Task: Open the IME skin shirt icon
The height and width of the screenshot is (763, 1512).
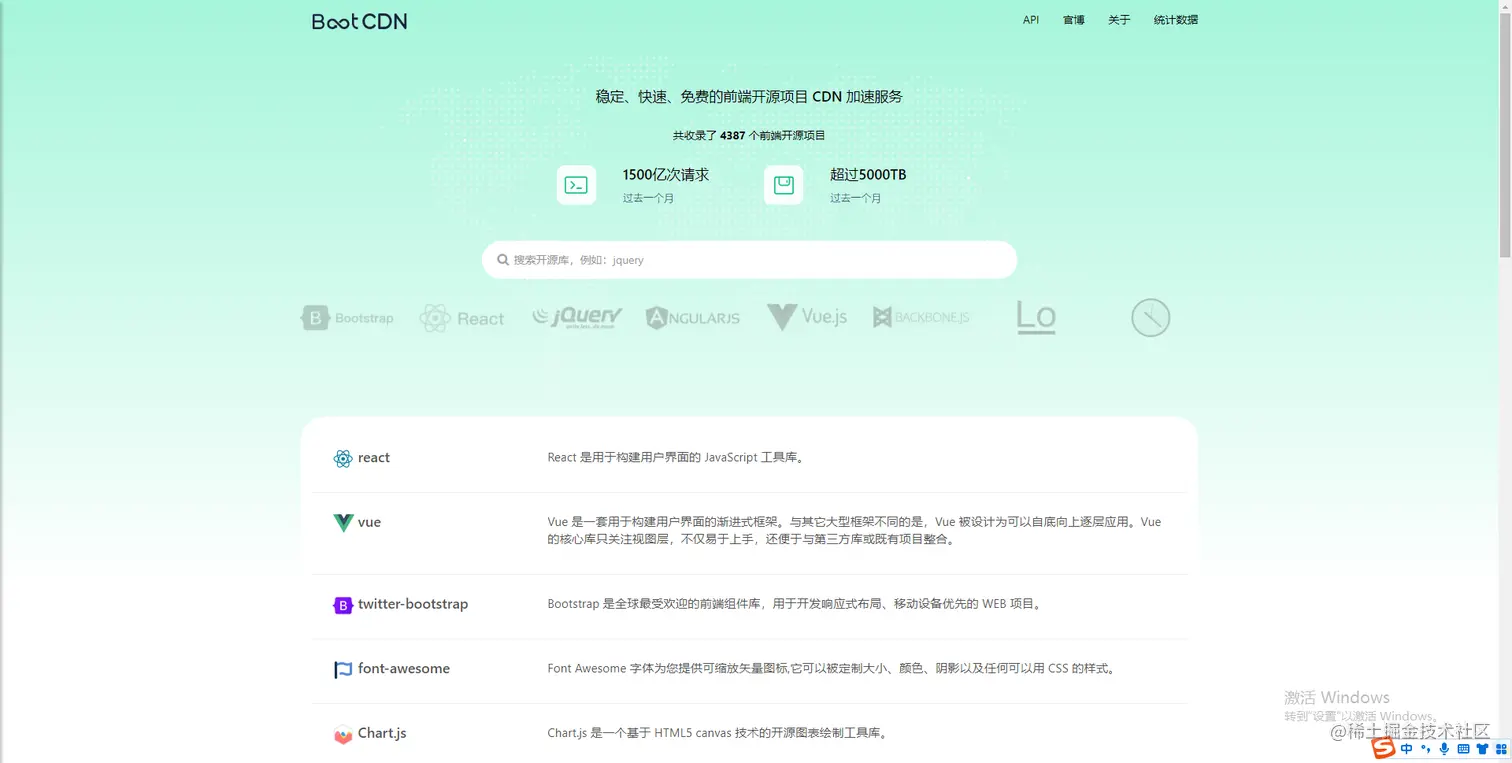Action: pyautogui.click(x=1482, y=749)
